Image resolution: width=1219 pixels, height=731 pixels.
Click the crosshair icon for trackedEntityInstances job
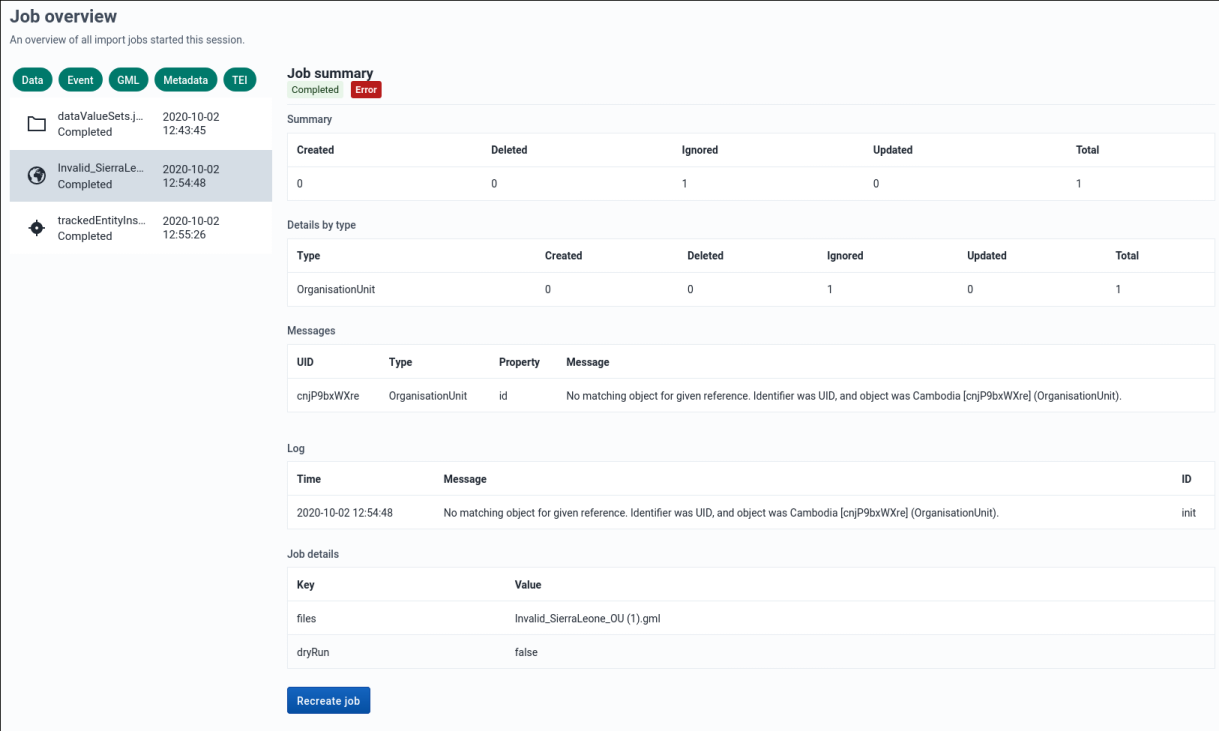coord(37,228)
